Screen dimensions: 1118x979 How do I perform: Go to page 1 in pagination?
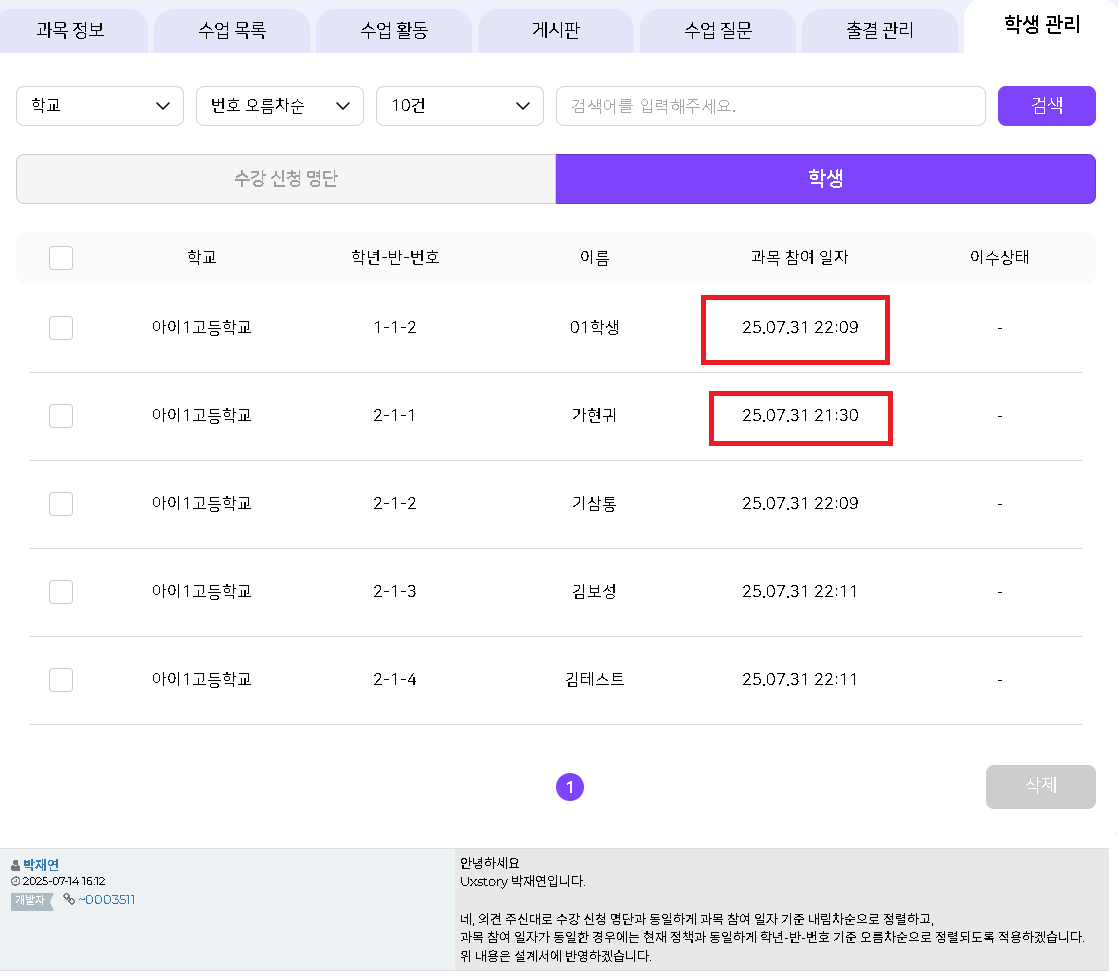[x=570, y=788]
